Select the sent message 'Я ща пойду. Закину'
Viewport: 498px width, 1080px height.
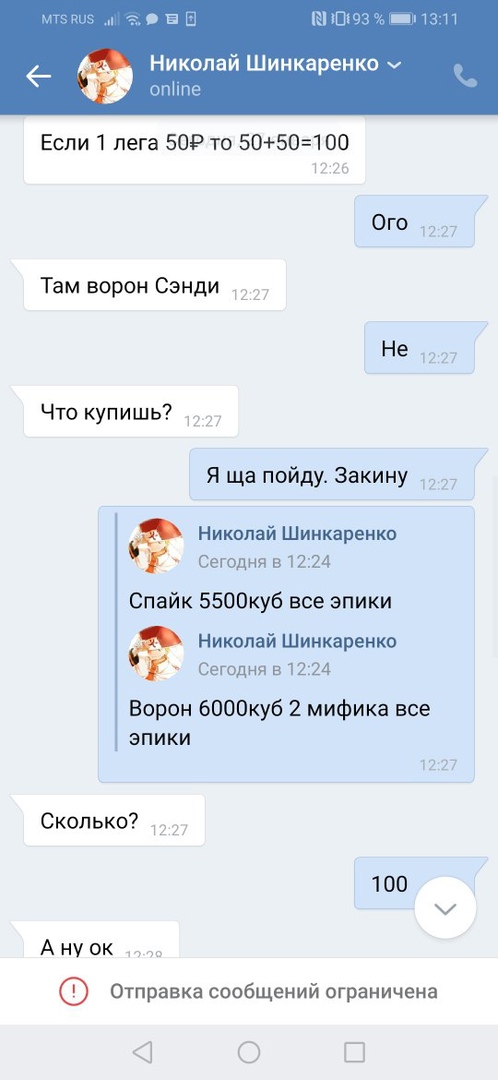[x=332, y=475]
